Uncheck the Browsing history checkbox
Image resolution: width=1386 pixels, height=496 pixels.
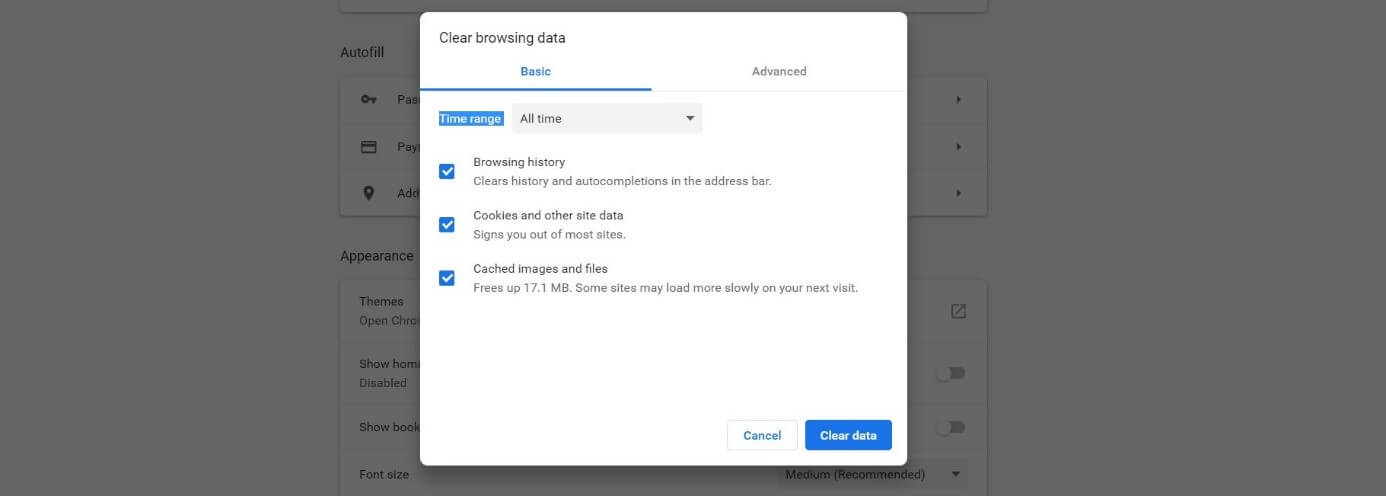tap(447, 172)
